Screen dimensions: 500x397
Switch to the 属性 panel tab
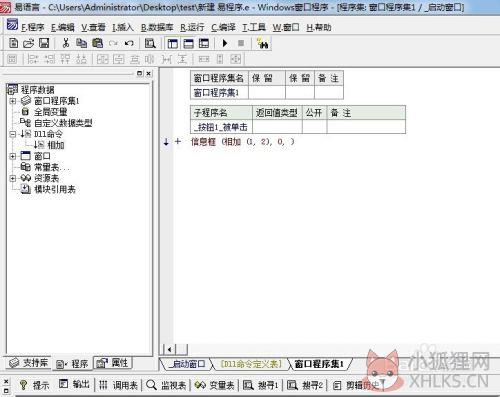click(x=113, y=363)
